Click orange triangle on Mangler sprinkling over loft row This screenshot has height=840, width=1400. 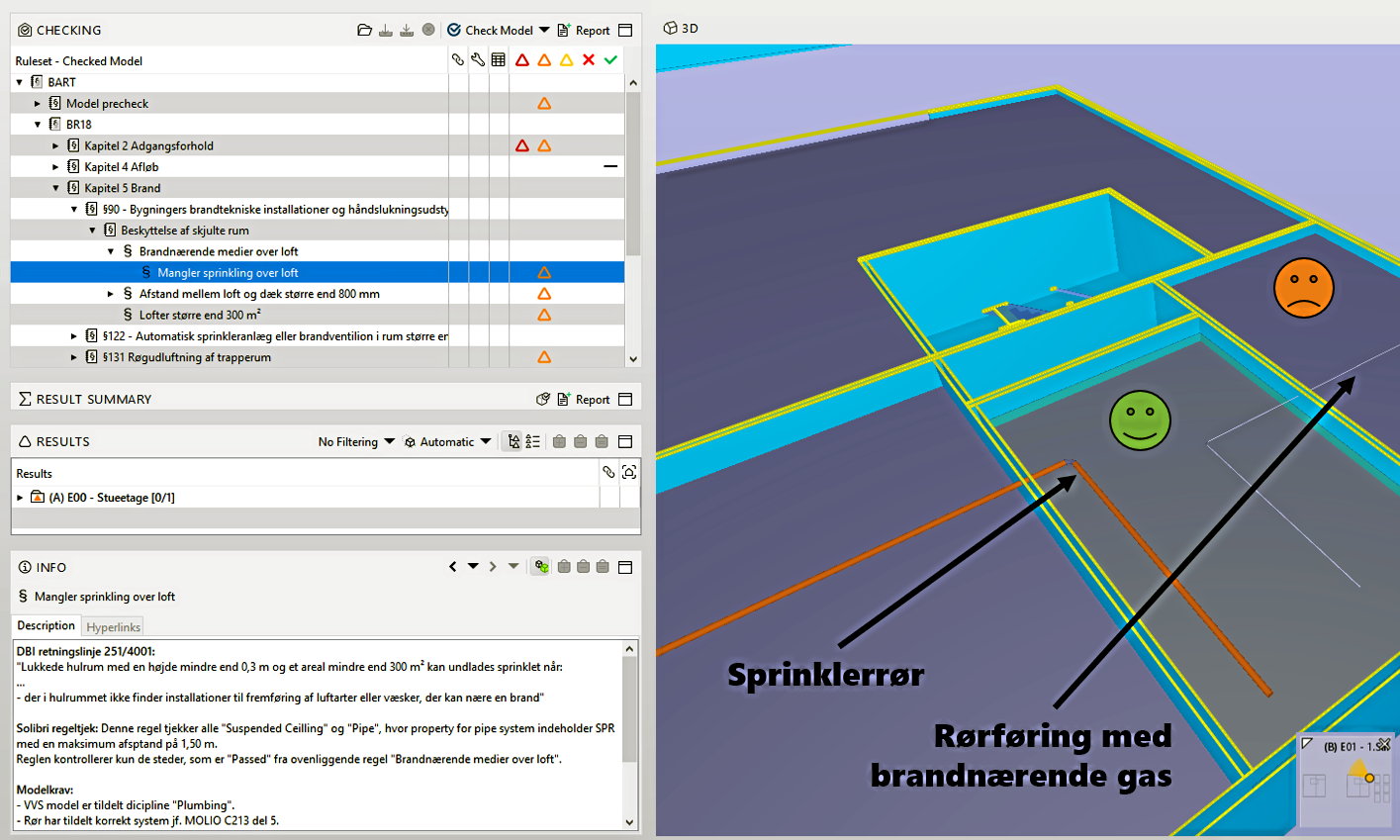[544, 272]
